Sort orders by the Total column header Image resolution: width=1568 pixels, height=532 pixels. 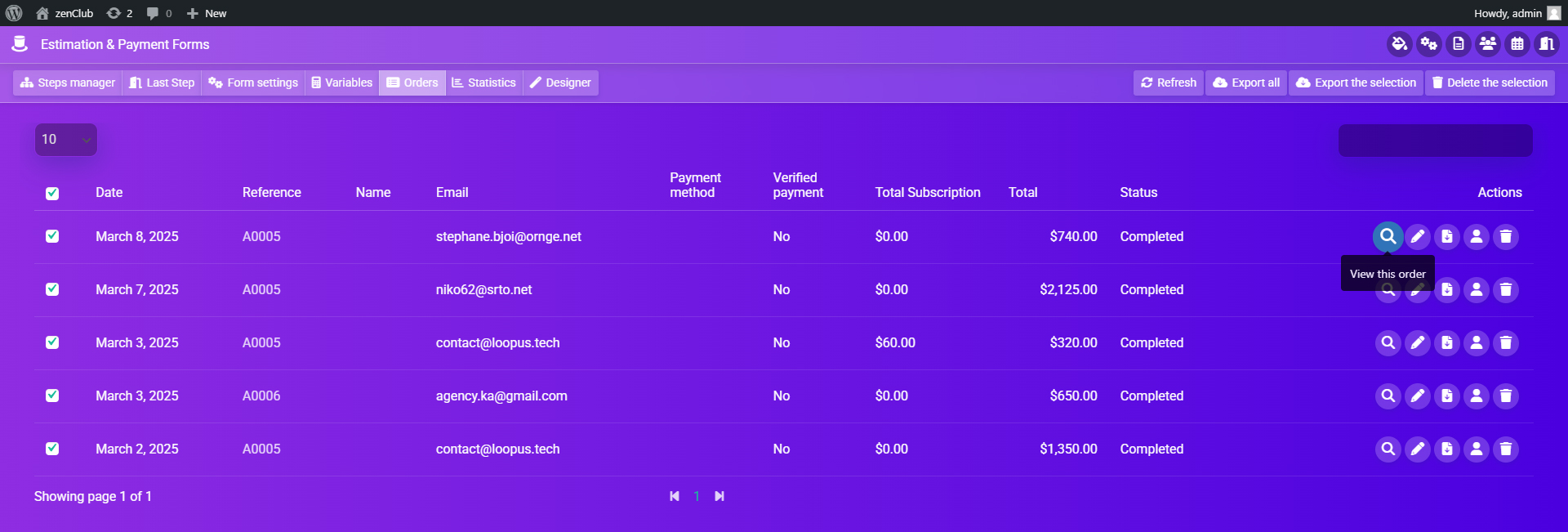[x=1022, y=193]
